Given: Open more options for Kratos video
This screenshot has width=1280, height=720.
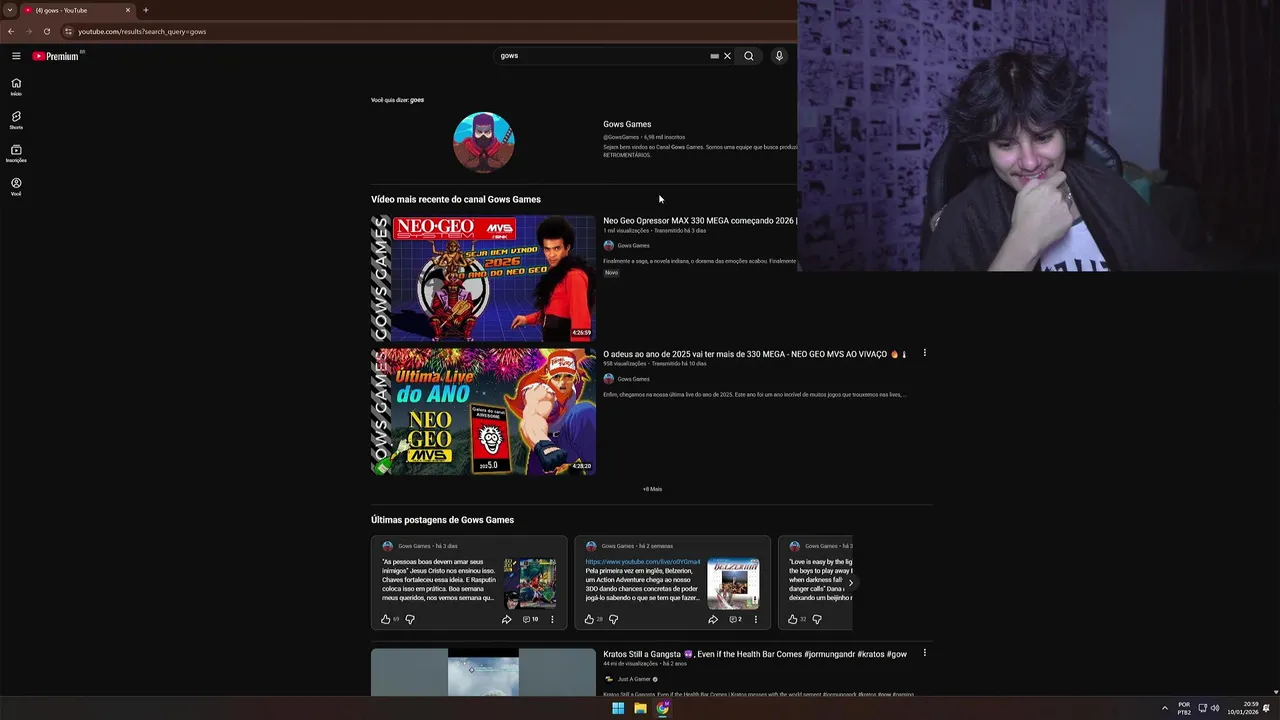Looking at the screenshot, I should coord(924,653).
